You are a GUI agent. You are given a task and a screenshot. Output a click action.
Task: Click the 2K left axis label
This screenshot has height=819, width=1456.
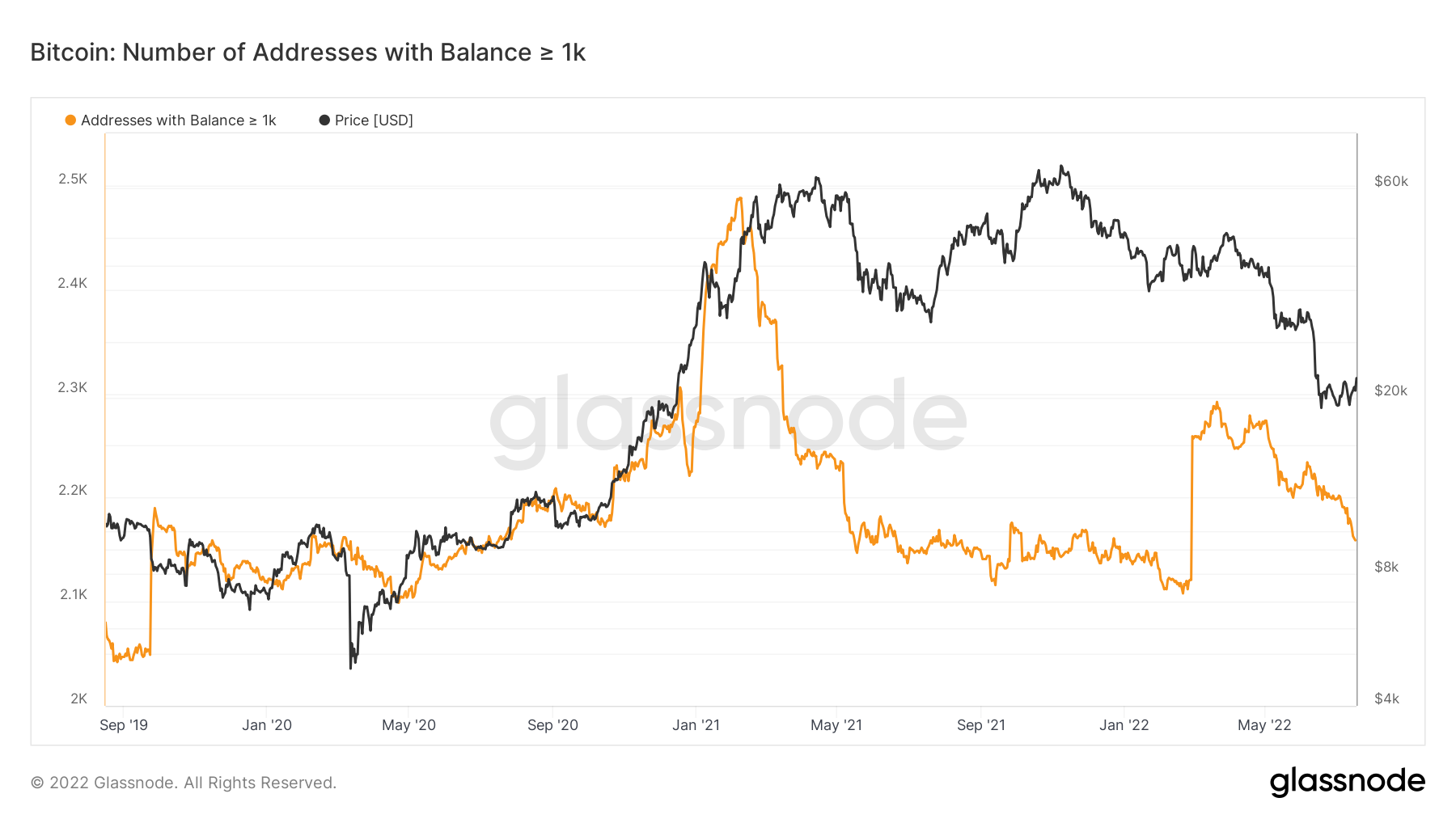78,699
